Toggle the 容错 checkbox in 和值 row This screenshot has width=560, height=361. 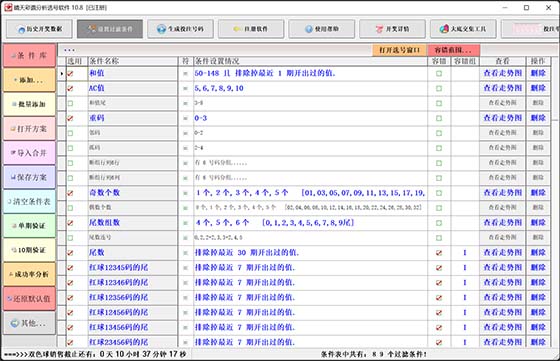coord(439,74)
